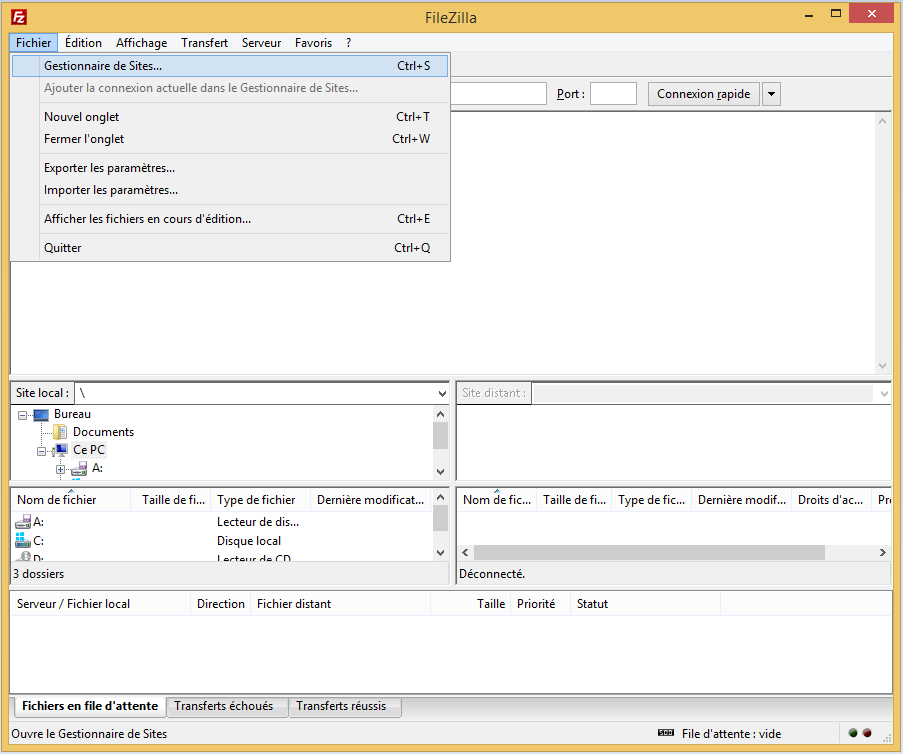Viewport: 903px width, 754px height.
Task: Click the Connexion rapide button
Action: [705, 93]
